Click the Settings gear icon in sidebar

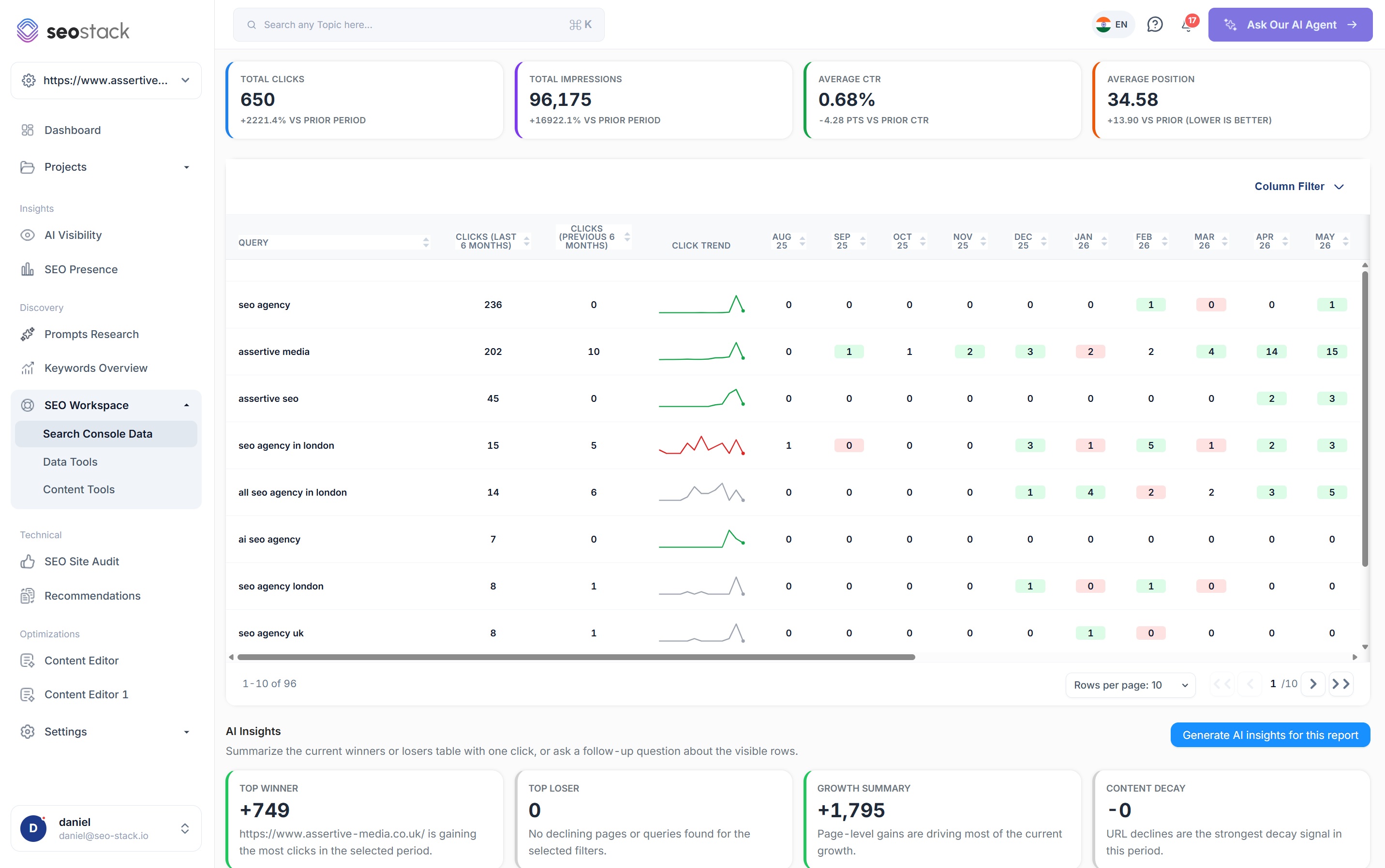[x=28, y=732]
